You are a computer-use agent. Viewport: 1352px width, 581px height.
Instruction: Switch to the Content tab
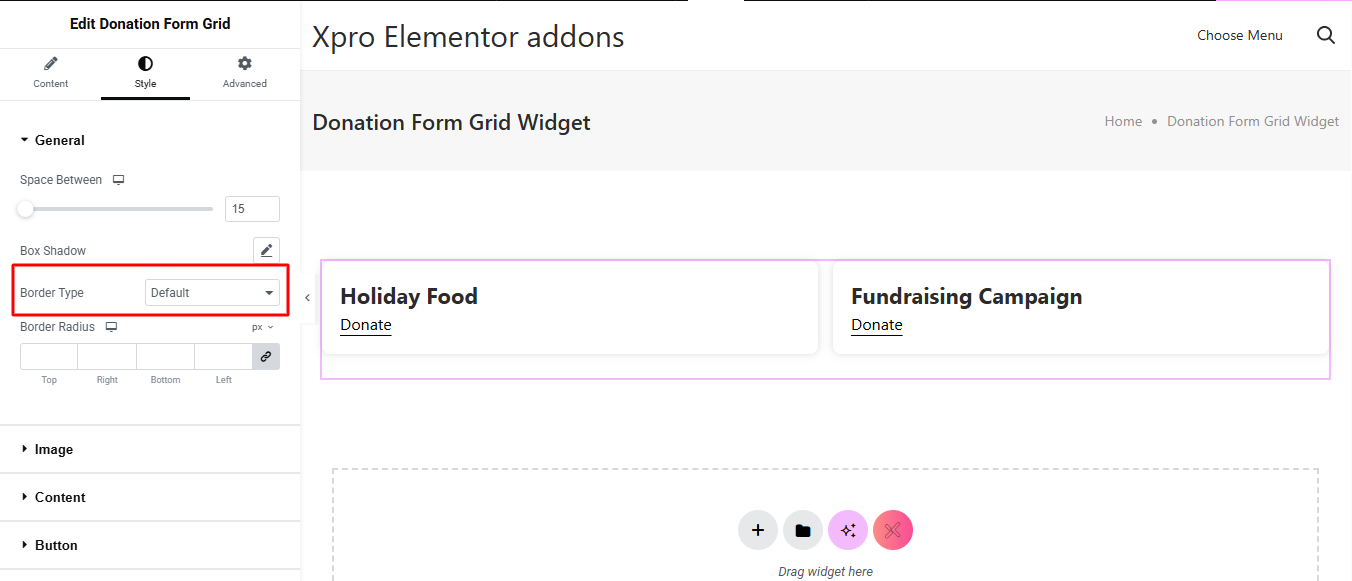pyautogui.click(x=50, y=73)
